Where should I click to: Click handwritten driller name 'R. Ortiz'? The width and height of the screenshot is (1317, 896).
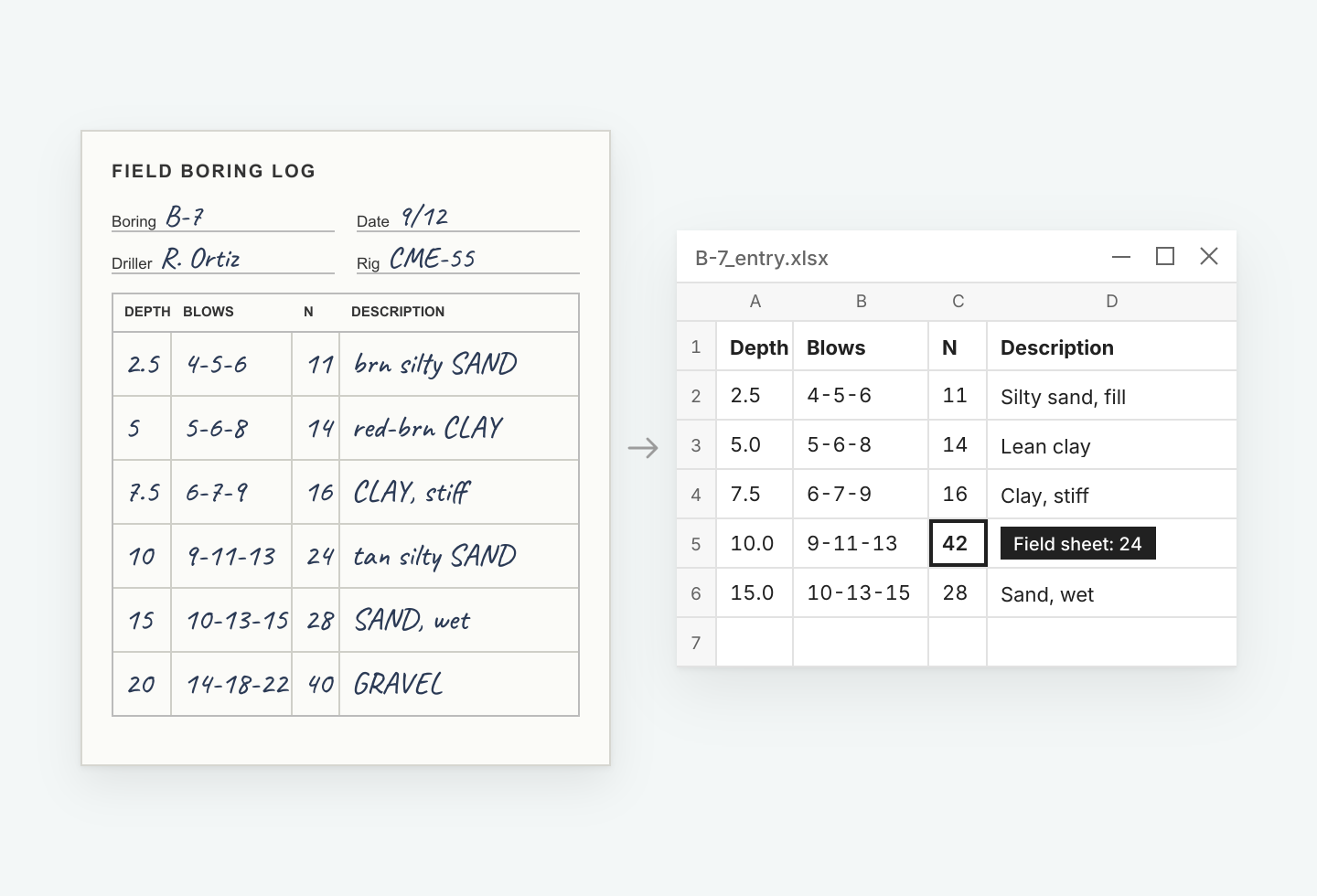(201, 260)
